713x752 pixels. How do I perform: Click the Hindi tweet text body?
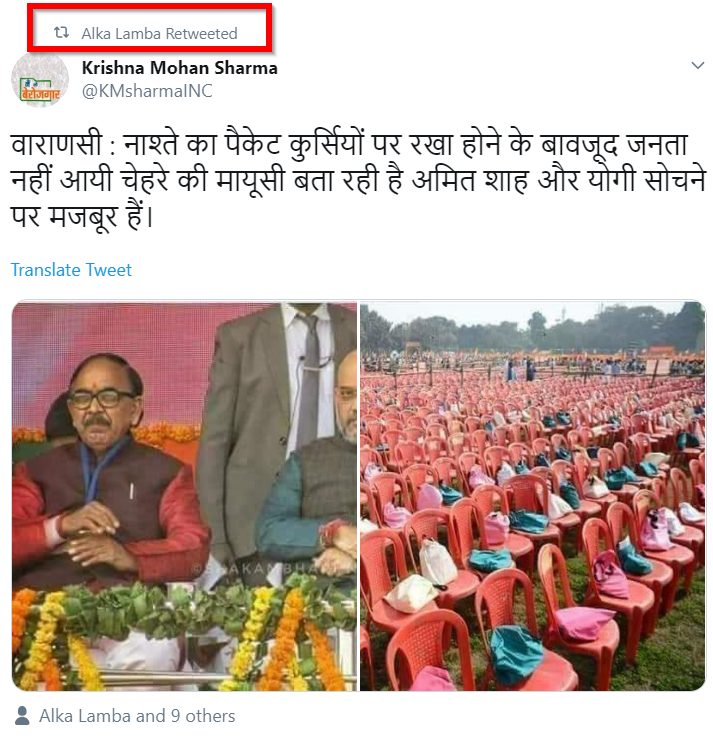click(x=358, y=181)
